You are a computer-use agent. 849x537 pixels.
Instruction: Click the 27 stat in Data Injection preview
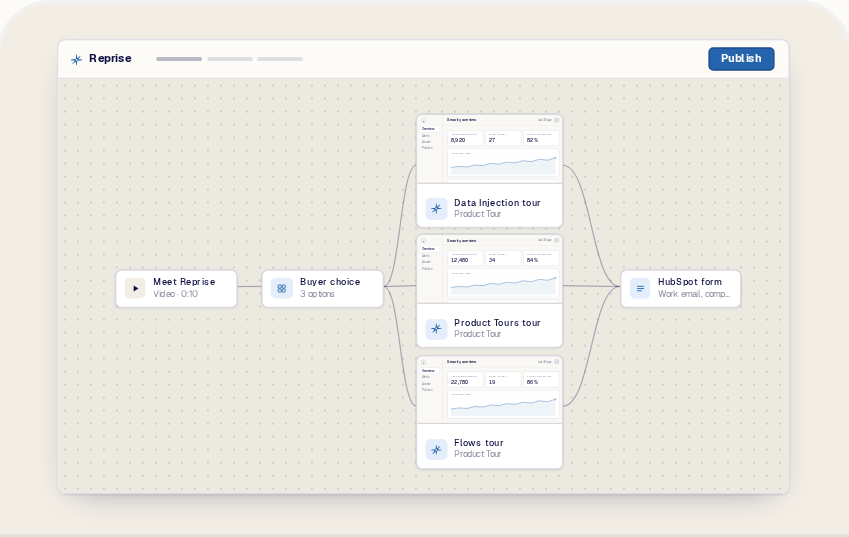[x=492, y=140]
